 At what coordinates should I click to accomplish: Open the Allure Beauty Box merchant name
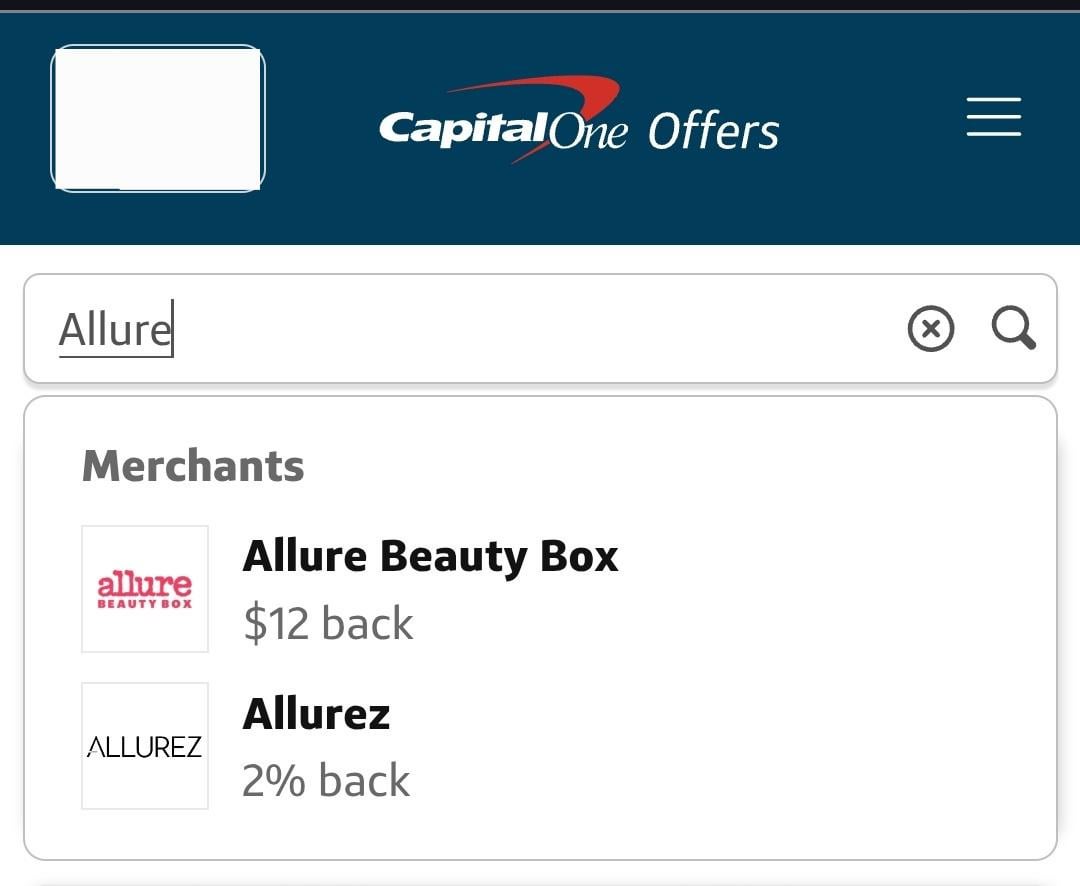[430, 556]
